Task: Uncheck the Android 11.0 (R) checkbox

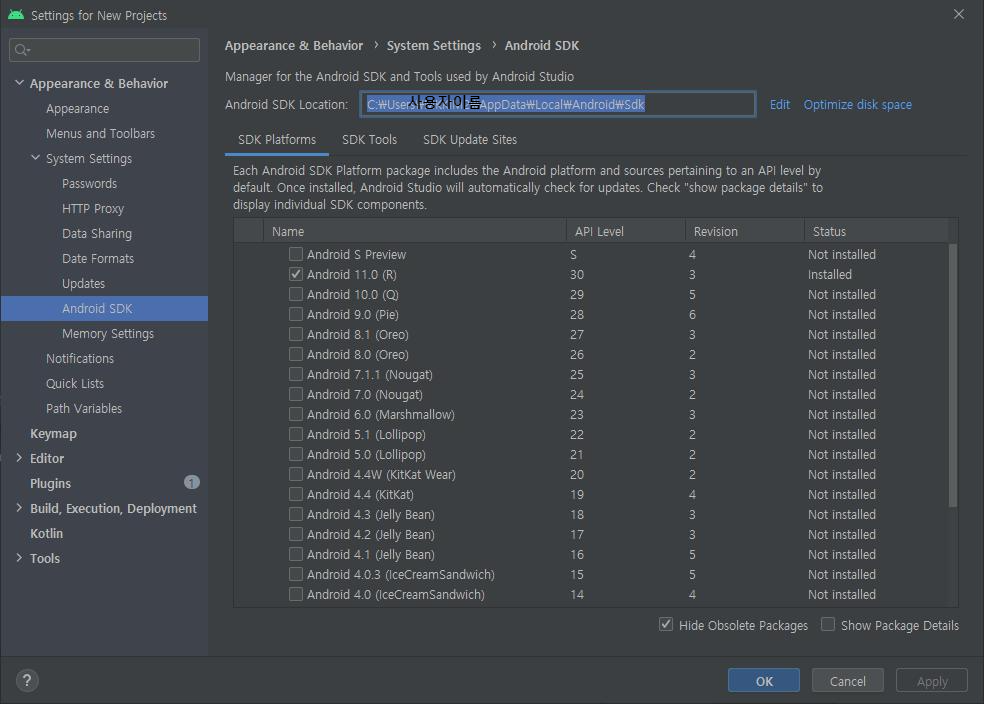Action: pos(296,274)
